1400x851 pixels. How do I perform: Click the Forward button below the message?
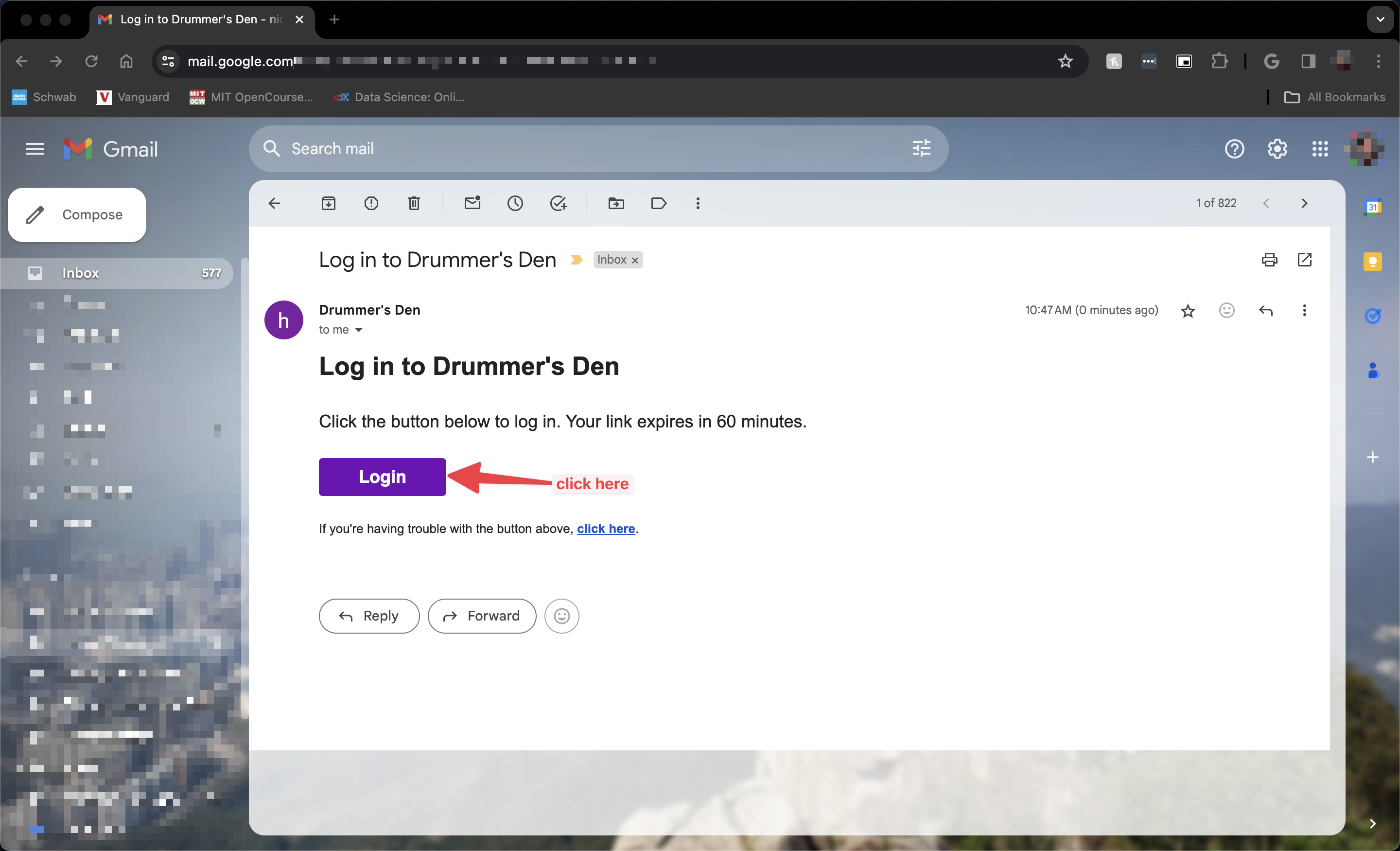pos(482,616)
